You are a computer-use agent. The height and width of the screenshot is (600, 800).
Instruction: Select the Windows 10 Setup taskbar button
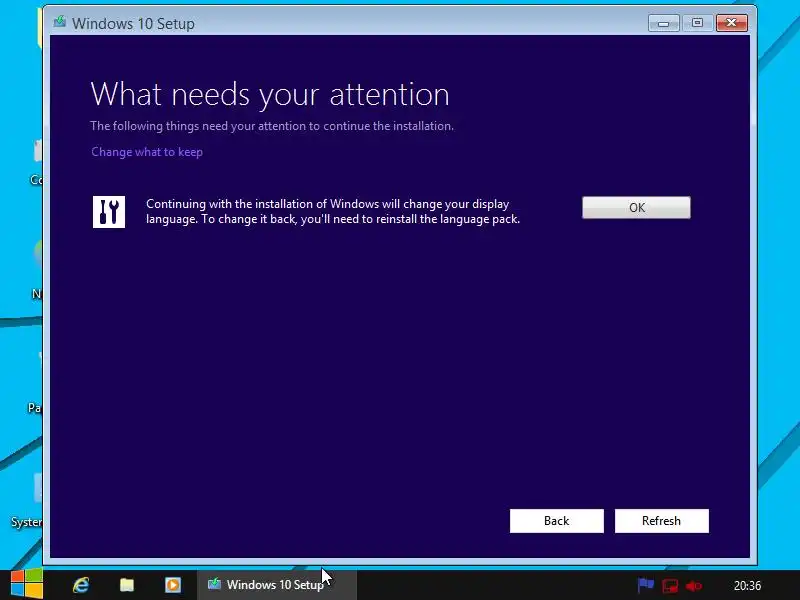277,585
